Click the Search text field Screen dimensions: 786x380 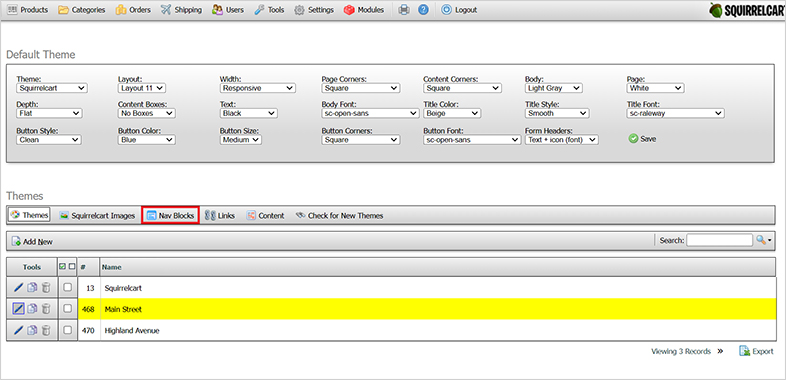pos(719,240)
